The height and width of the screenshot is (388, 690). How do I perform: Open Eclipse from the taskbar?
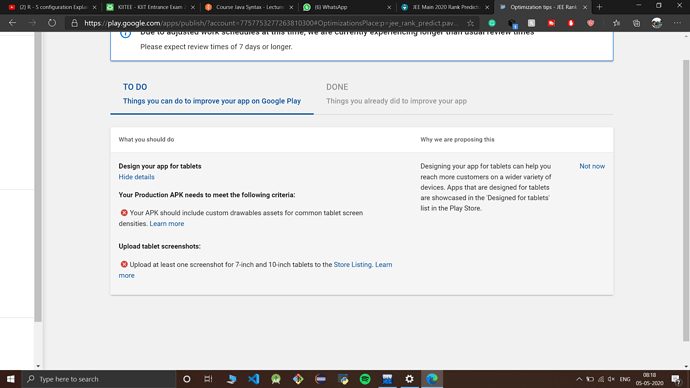click(320, 379)
